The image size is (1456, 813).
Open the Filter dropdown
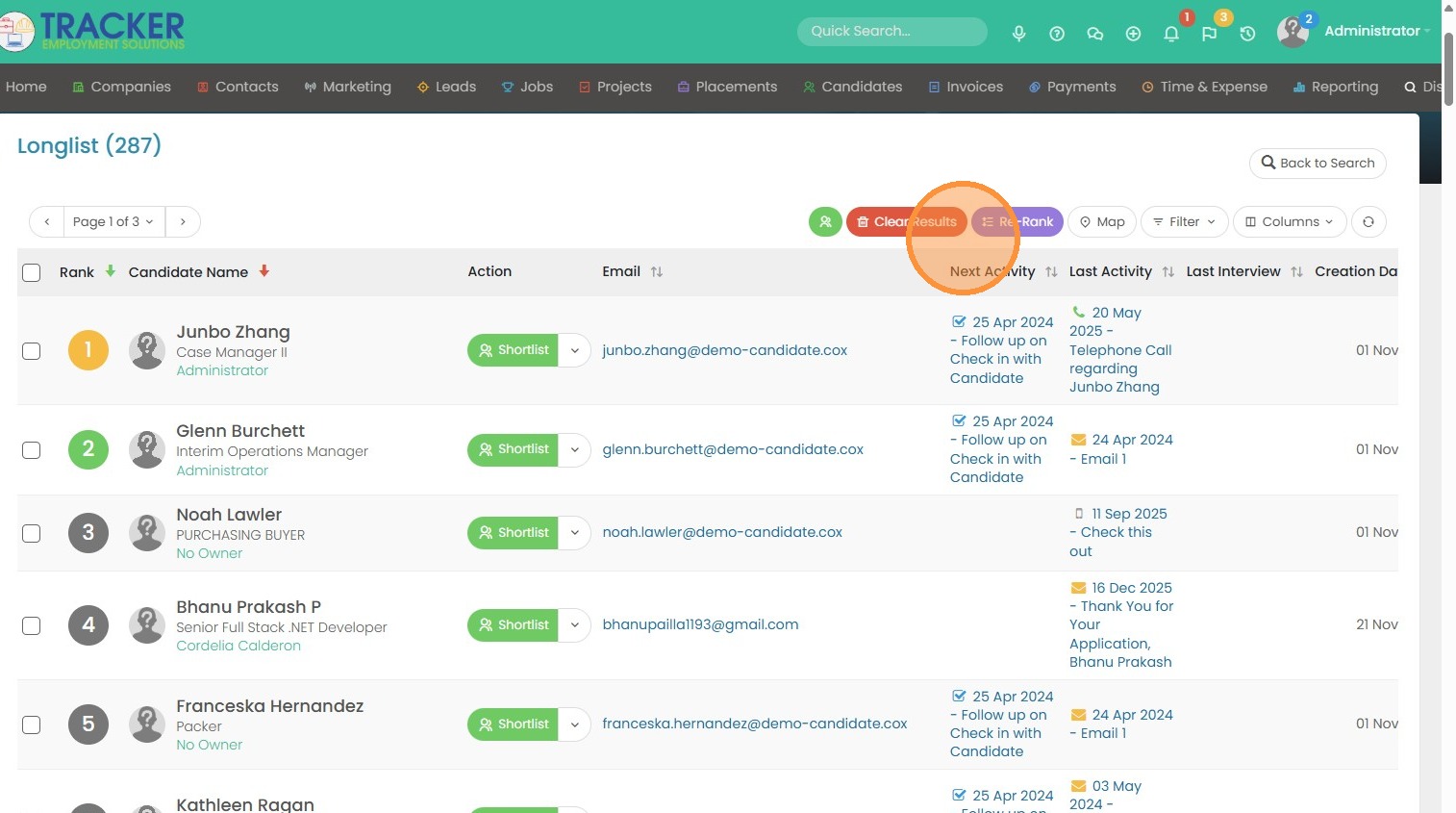click(x=1184, y=222)
